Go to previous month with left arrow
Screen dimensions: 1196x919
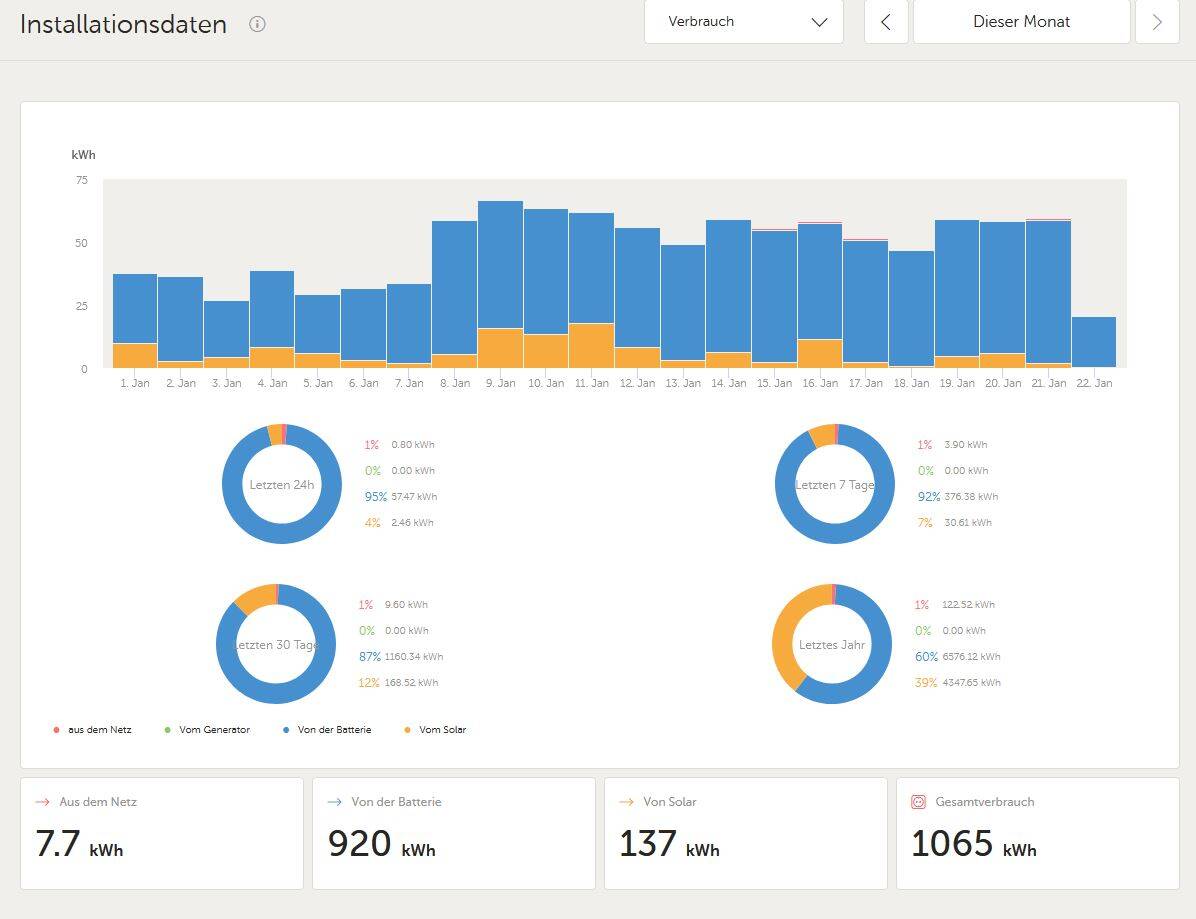886,22
